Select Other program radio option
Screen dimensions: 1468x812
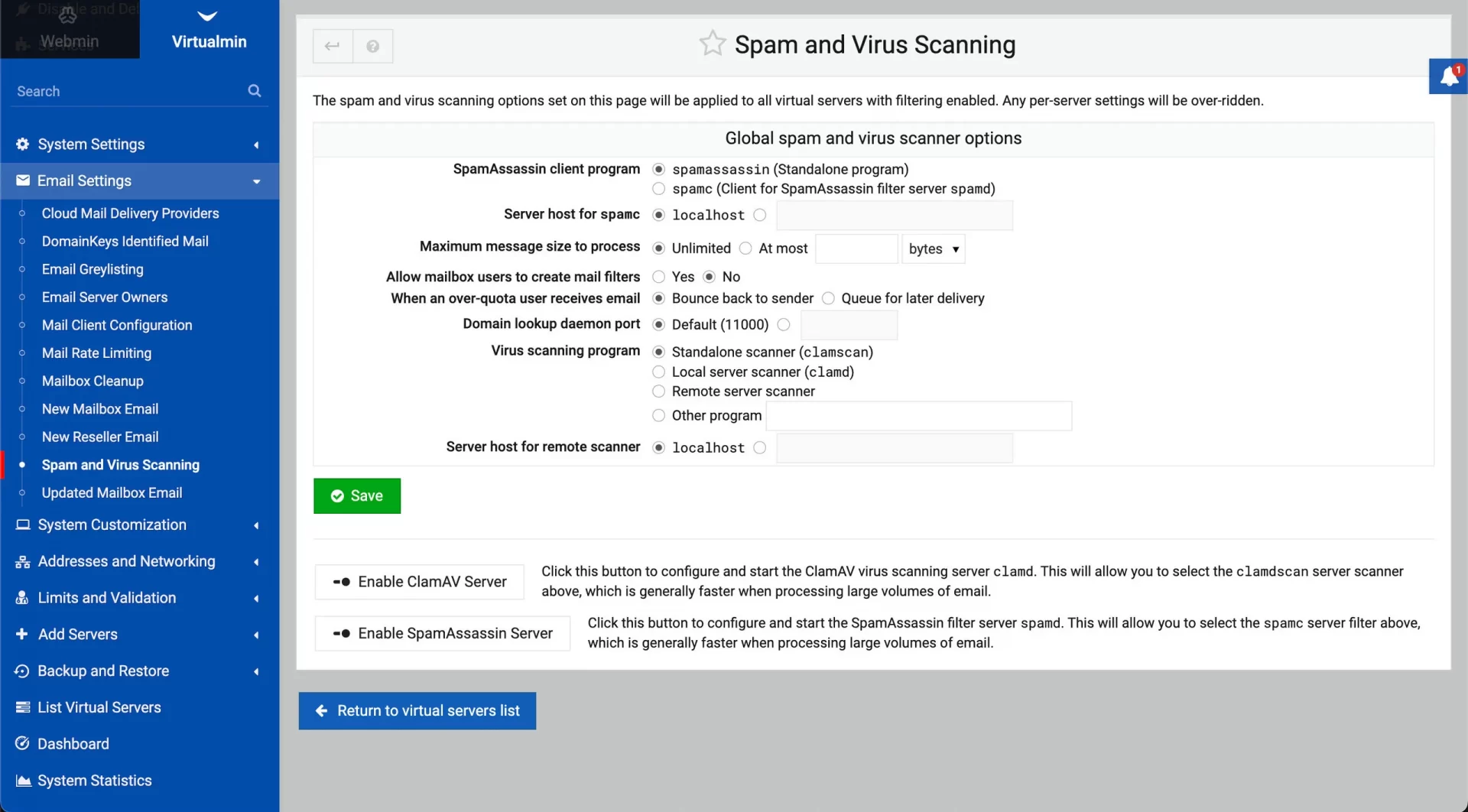point(658,416)
